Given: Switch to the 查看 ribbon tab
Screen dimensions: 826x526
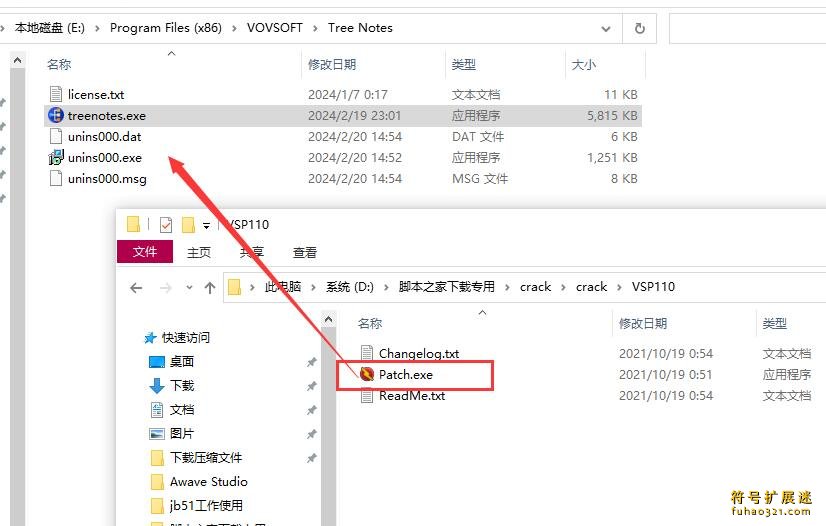Looking at the screenshot, I should tap(304, 253).
